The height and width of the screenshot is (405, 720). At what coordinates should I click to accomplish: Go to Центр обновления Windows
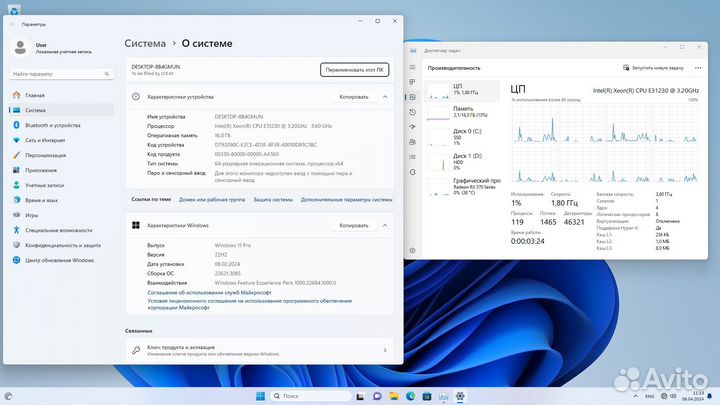(59, 260)
